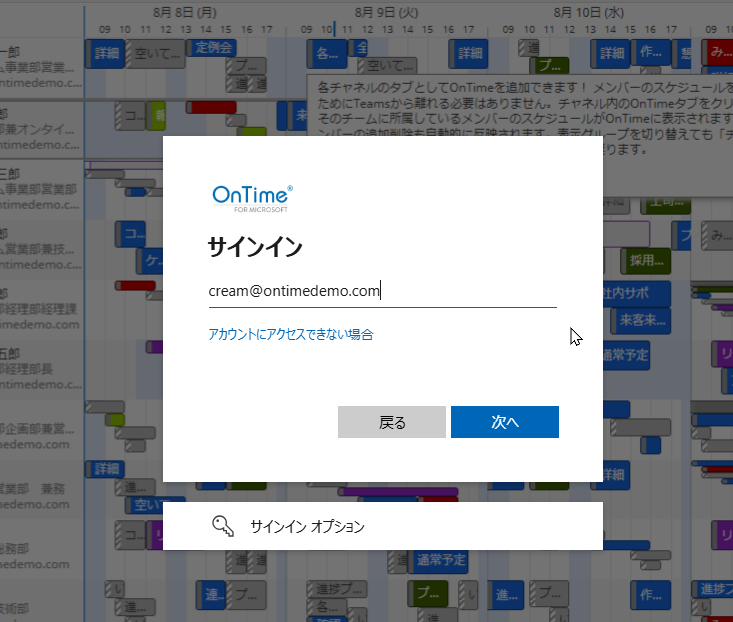Click the OnTime for Microsoft logo
Viewport: 733px width, 622px height.
[x=252, y=199]
